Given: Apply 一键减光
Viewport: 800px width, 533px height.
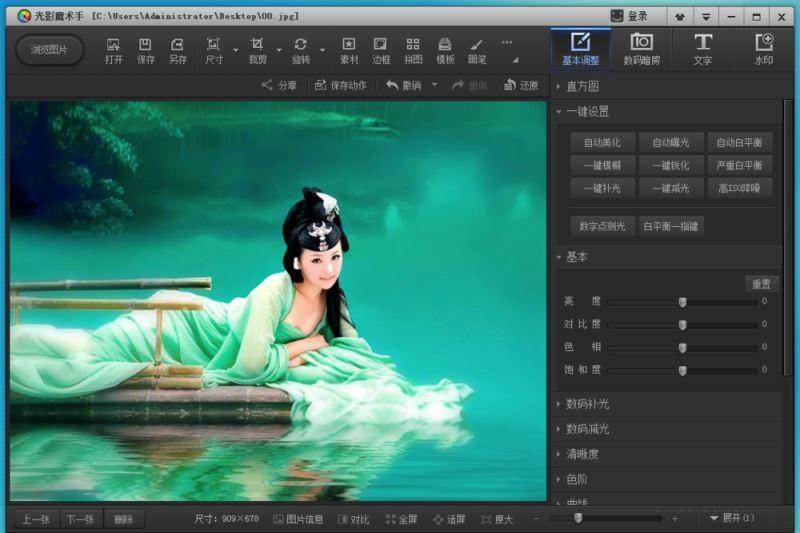Looking at the screenshot, I should (x=671, y=188).
